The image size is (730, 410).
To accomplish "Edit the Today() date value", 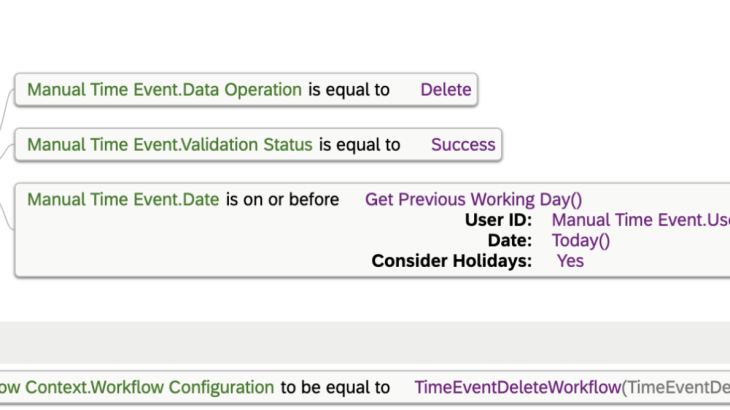I will [581, 240].
